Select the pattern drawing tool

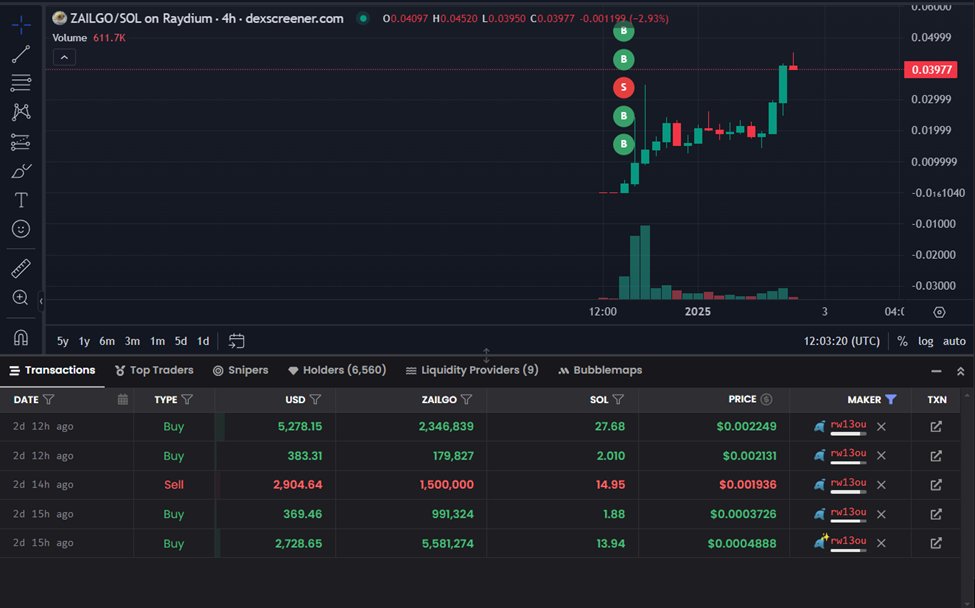point(21,112)
